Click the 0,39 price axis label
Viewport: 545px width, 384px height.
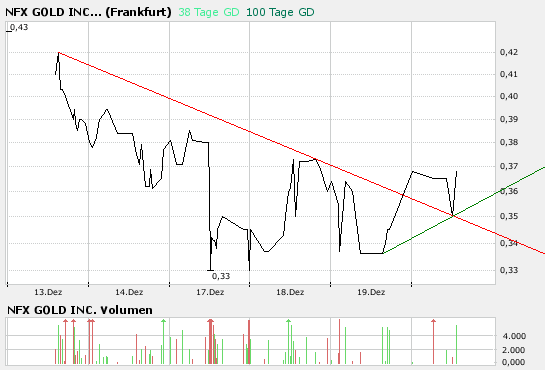pyautogui.click(x=509, y=119)
